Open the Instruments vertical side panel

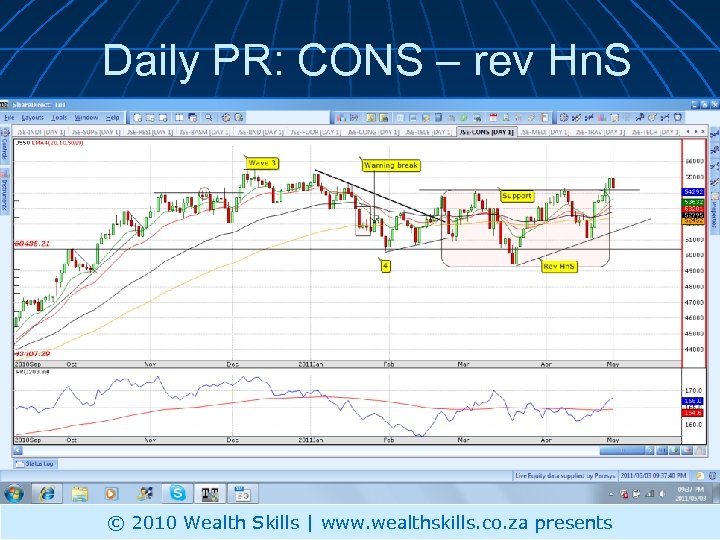5,191
